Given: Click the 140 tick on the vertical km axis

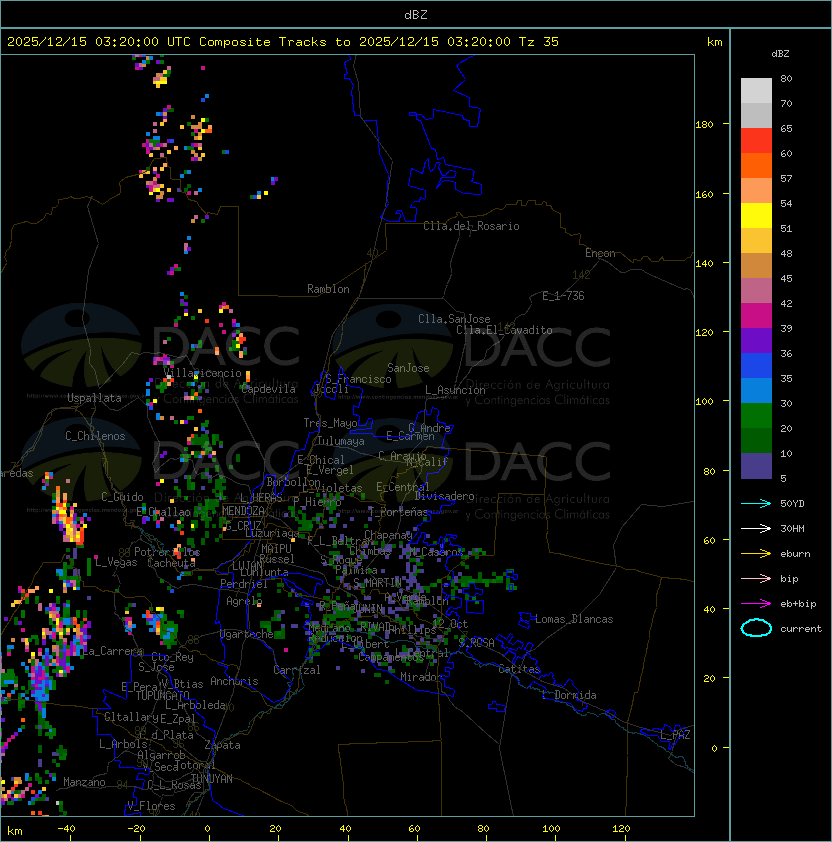Looking at the screenshot, I should (704, 263).
